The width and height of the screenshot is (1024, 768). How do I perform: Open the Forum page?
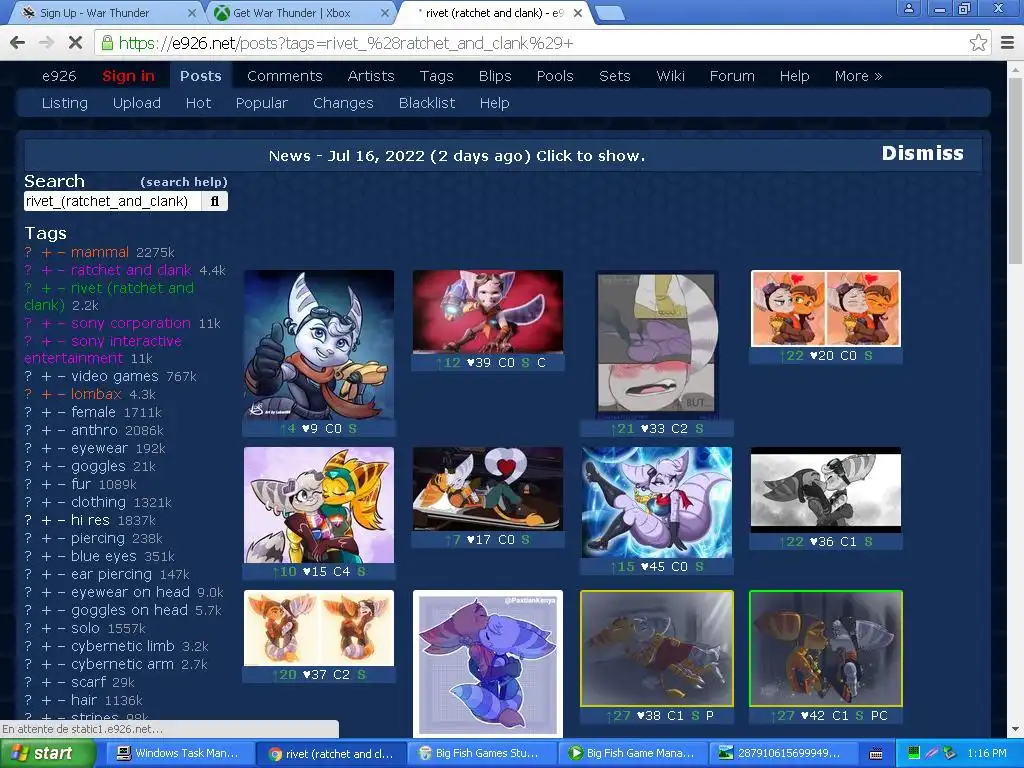732,76
